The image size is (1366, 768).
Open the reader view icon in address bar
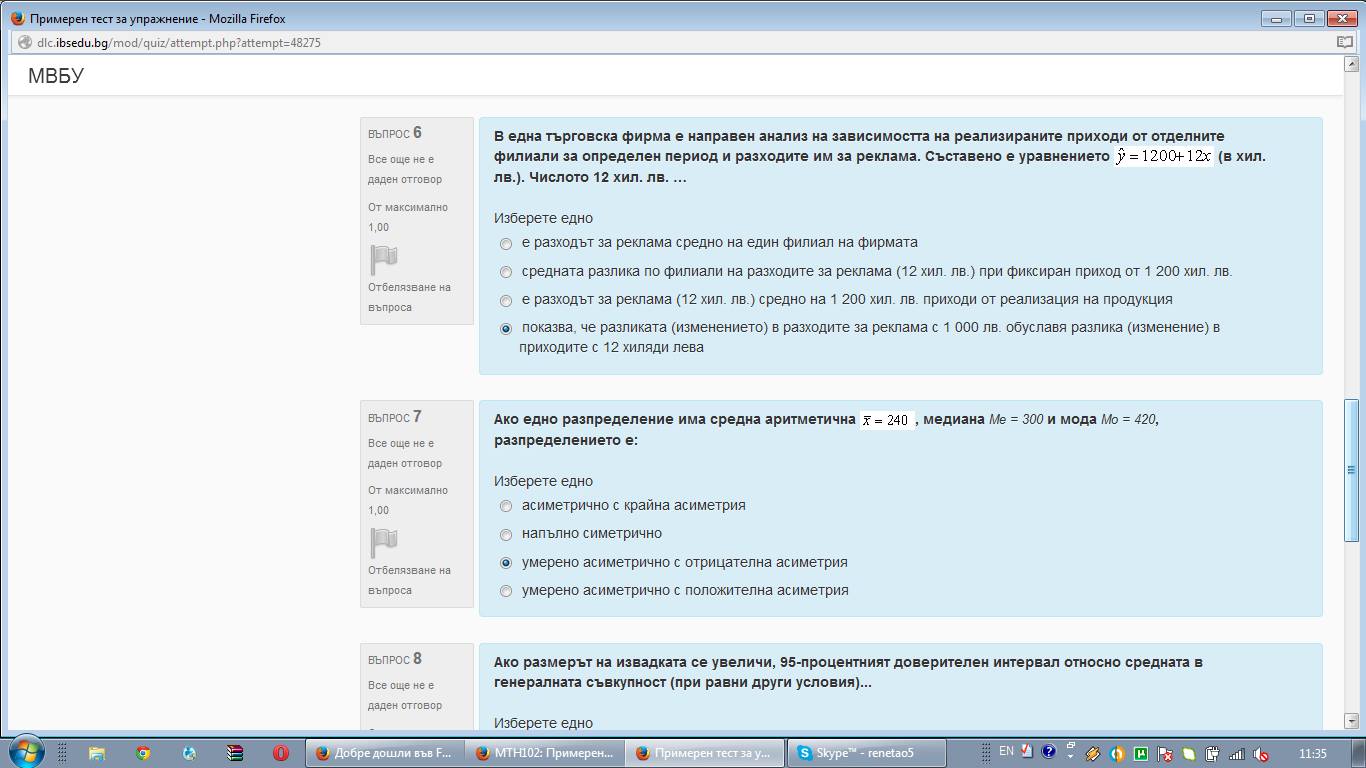(x=1345, y=43)
